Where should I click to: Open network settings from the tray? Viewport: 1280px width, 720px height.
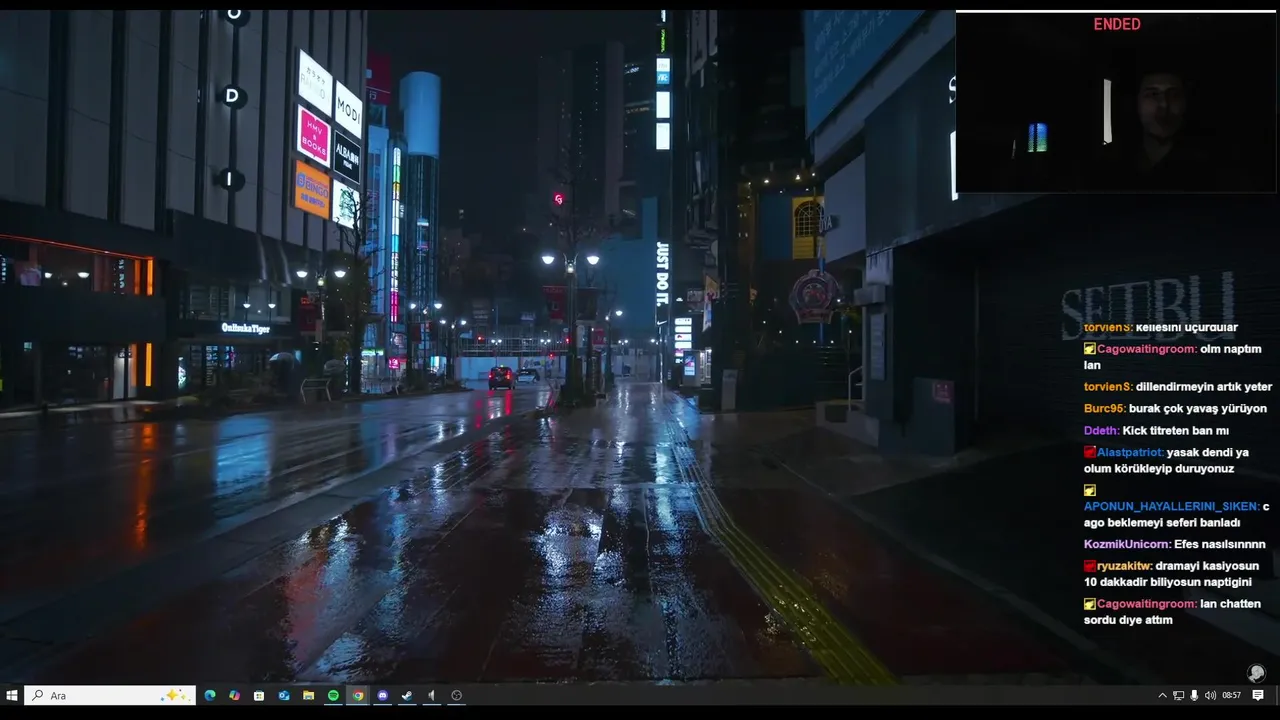point(1178,695)
